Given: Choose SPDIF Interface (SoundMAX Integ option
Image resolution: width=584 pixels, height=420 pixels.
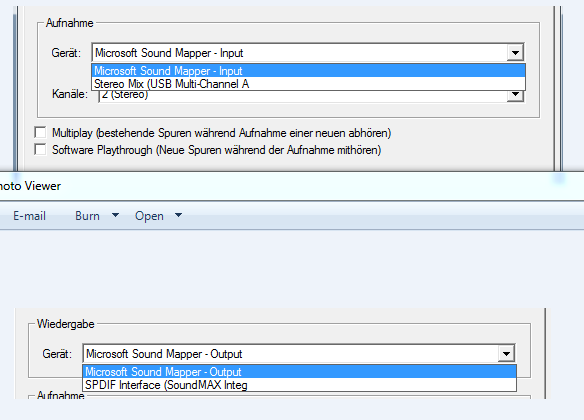Looking at the screenshot, I should 299,385.
